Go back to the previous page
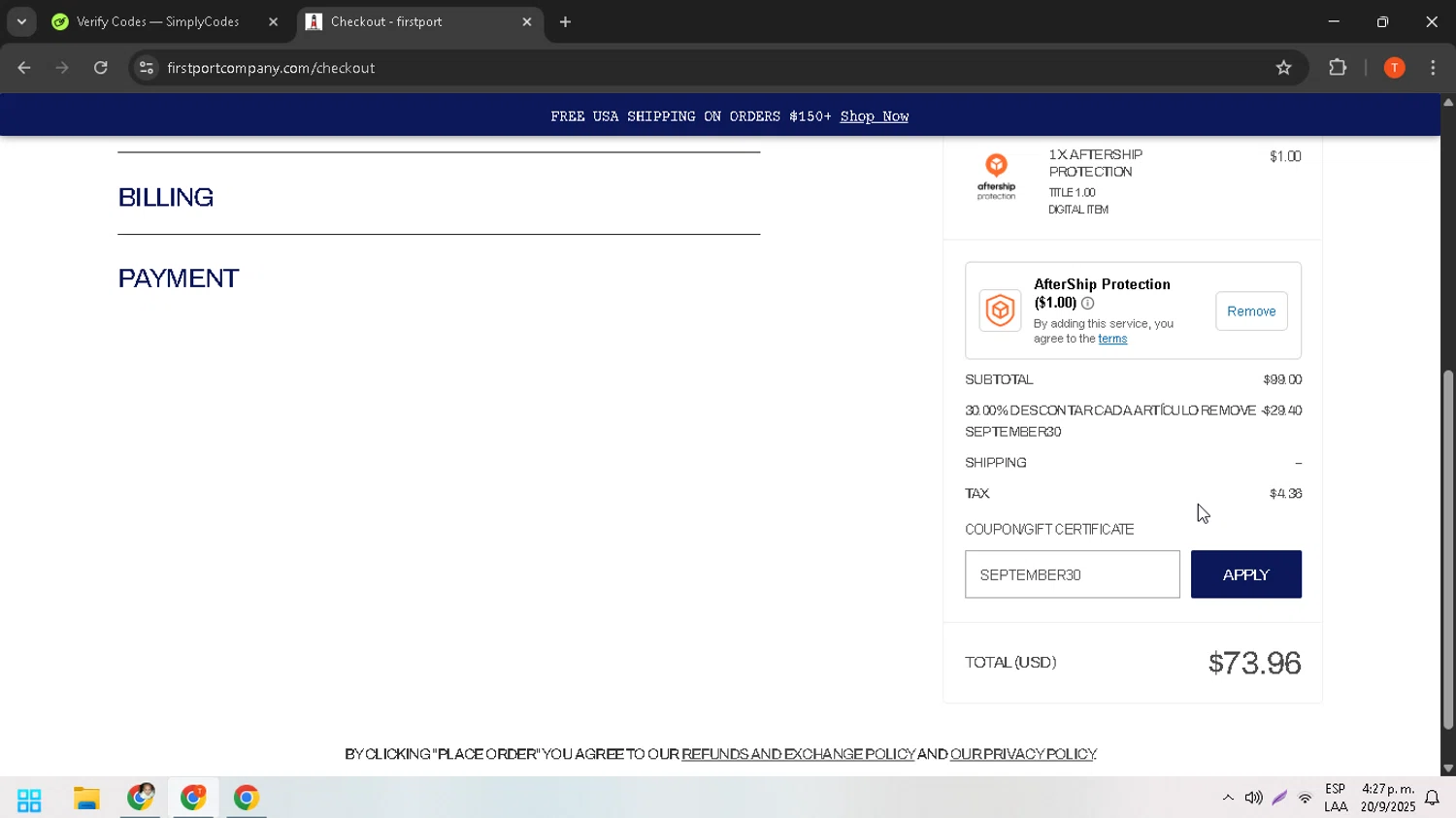This screenshot has width=1456, height=818. click(x=24, y=68)
